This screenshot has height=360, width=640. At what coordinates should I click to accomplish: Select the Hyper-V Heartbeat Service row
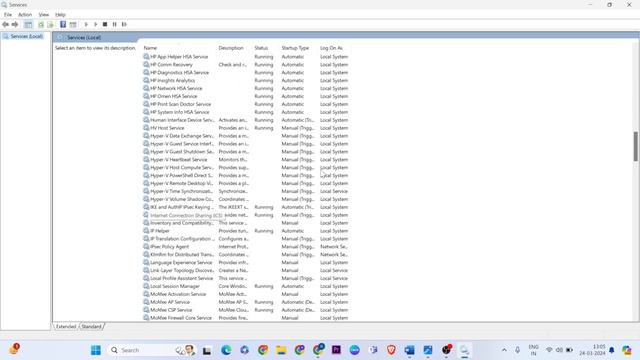coord(247,160)
